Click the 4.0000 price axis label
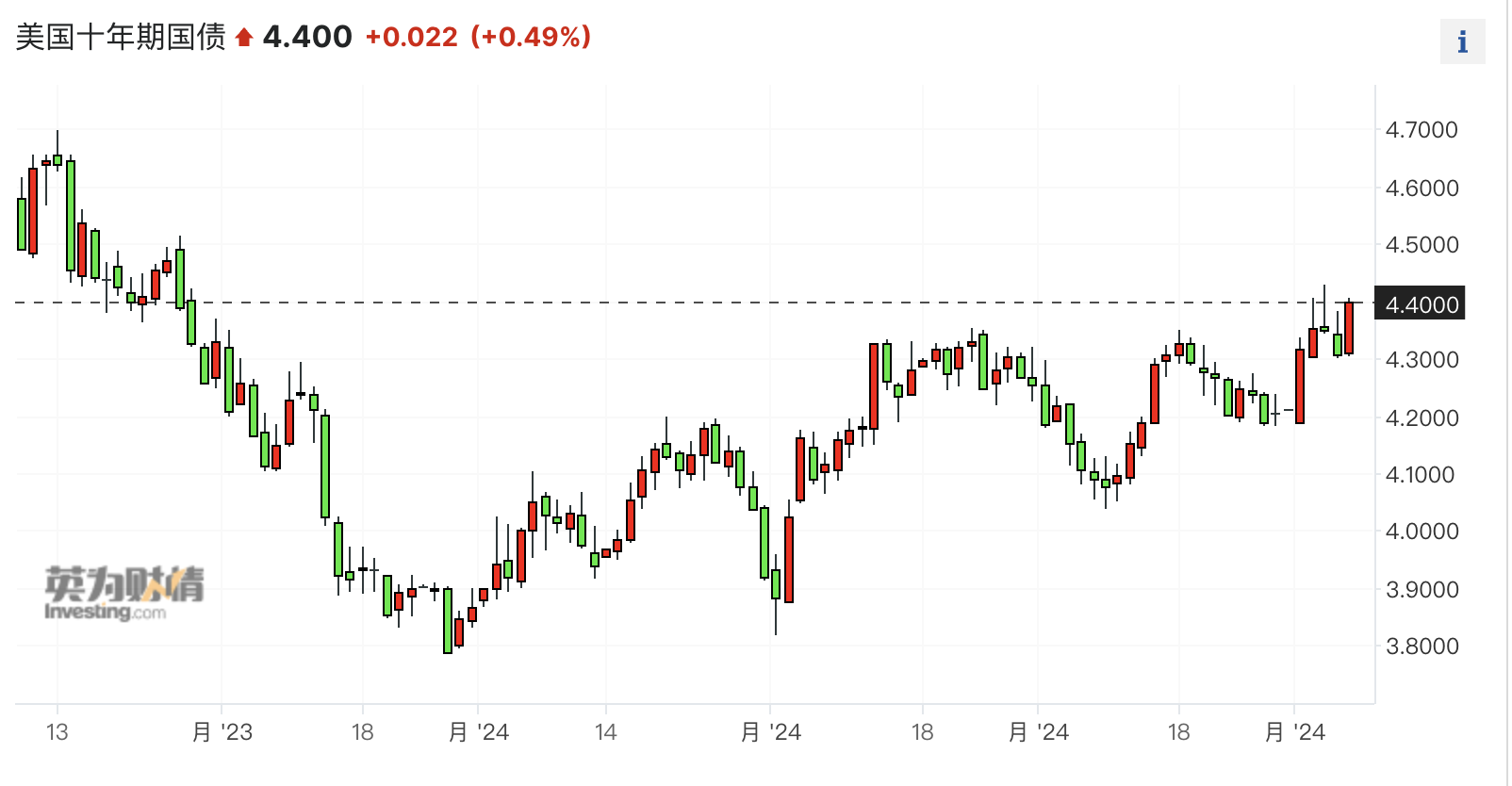The height and width of the screenshot is (786, 1512). [1421, 532]
